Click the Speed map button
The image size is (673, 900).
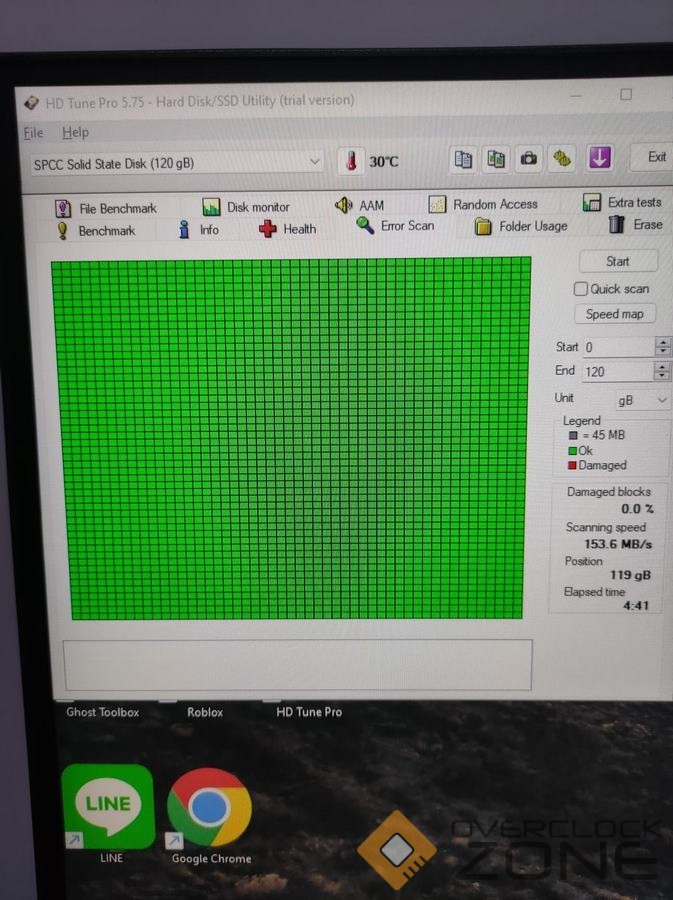coord(614,315)
